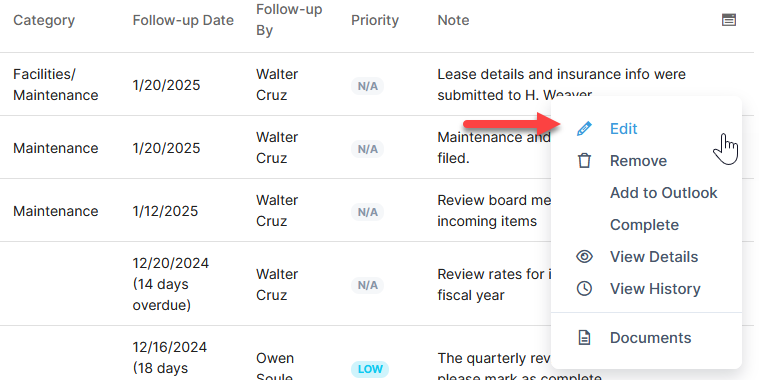This screenshot has height=380, width=774.
Task: Open View Details from the menu
Action: [x=654, y=257]
